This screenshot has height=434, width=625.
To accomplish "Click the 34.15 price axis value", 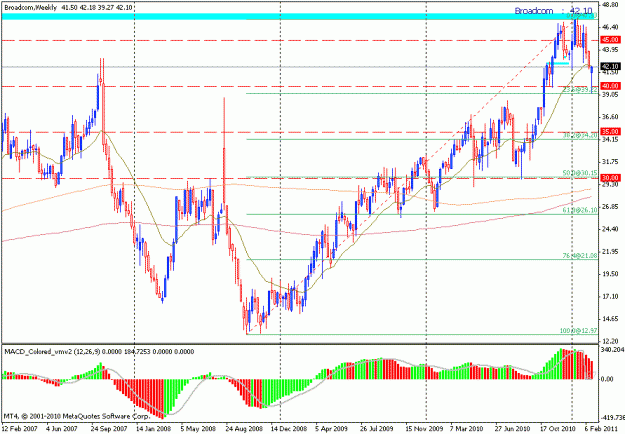I will [611, 139].
